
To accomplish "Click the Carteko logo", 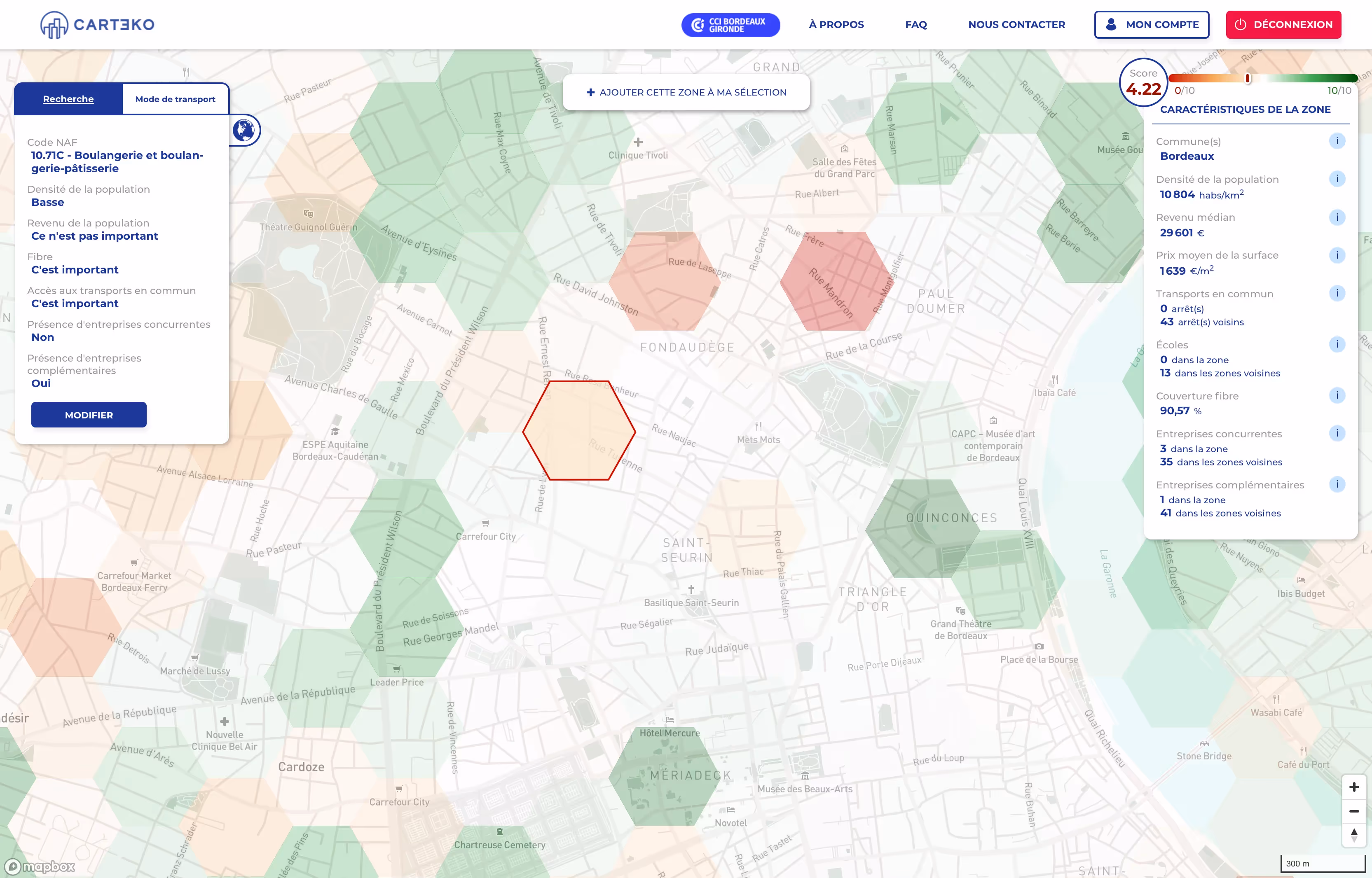I will 98,25.
